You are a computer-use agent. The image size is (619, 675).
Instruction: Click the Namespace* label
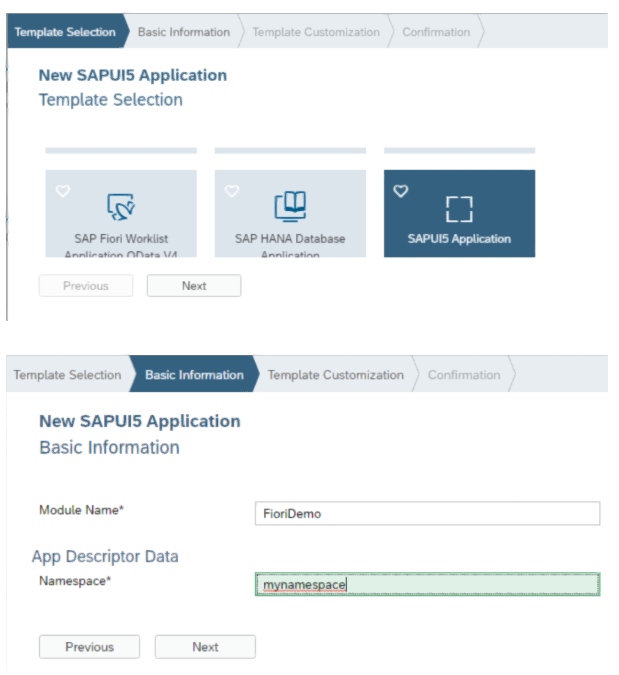click(75, 581)
